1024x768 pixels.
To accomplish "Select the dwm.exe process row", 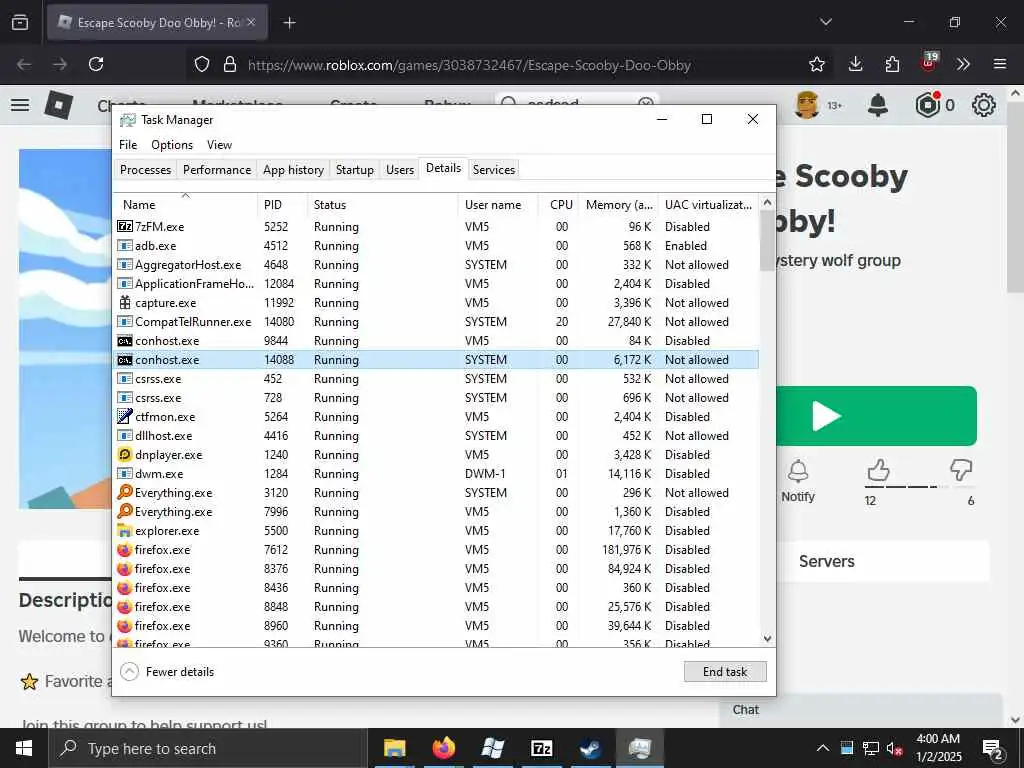I will point(436,473).
